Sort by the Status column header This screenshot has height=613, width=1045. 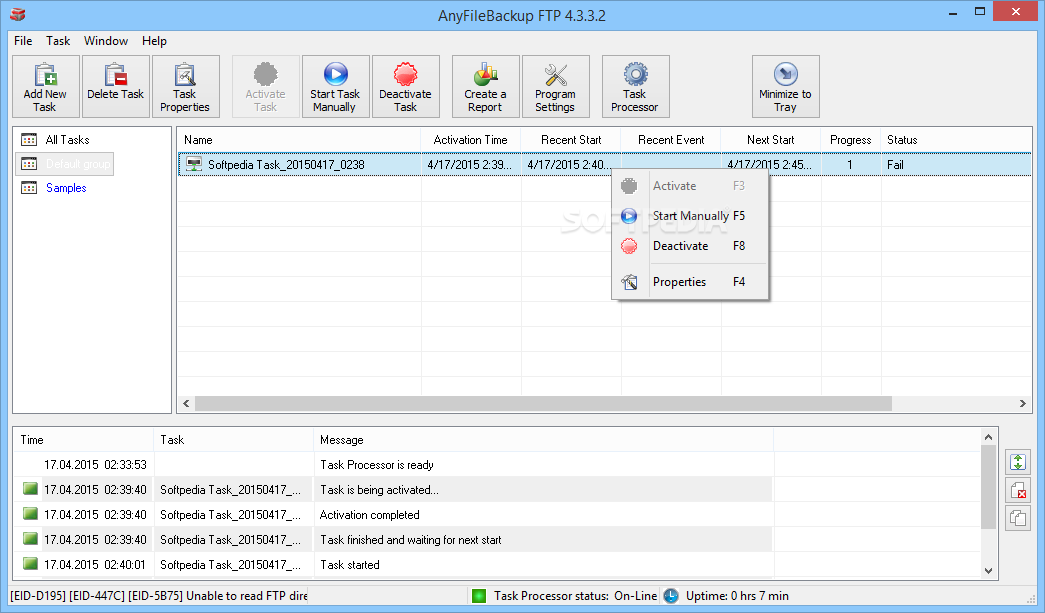(x=956, y=140)
